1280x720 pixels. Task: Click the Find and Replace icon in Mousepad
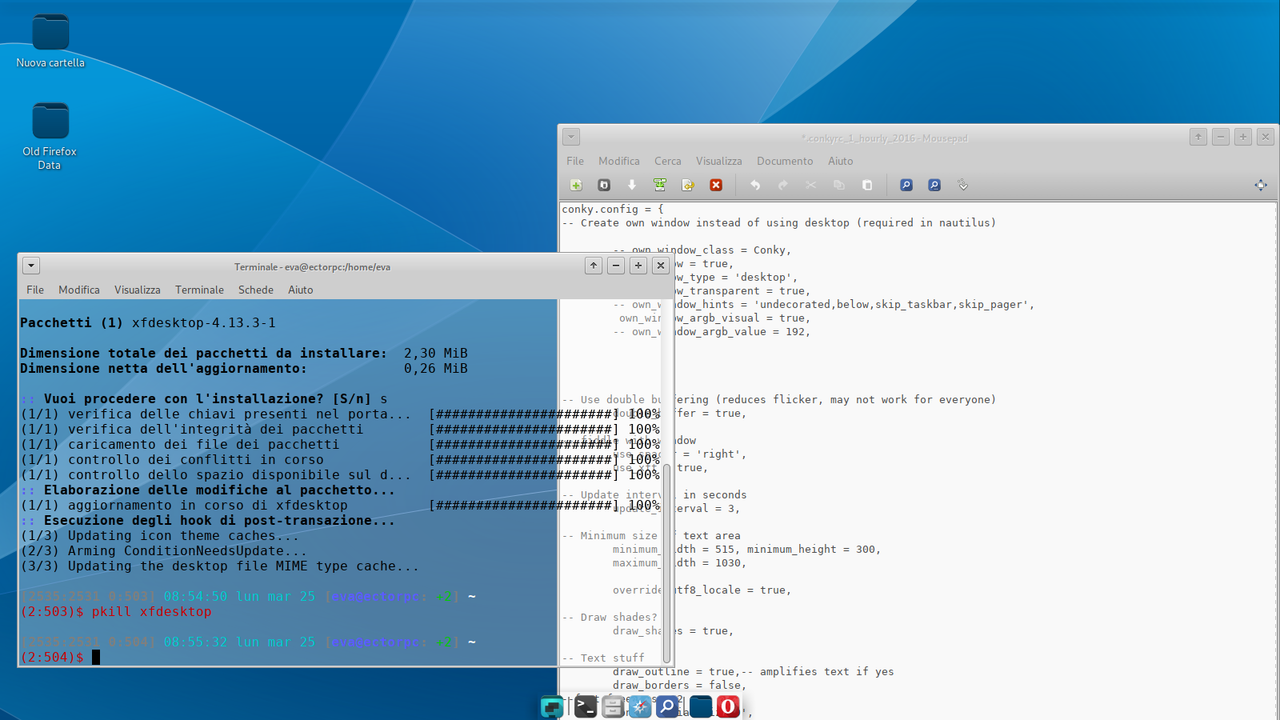click(934, 185)
